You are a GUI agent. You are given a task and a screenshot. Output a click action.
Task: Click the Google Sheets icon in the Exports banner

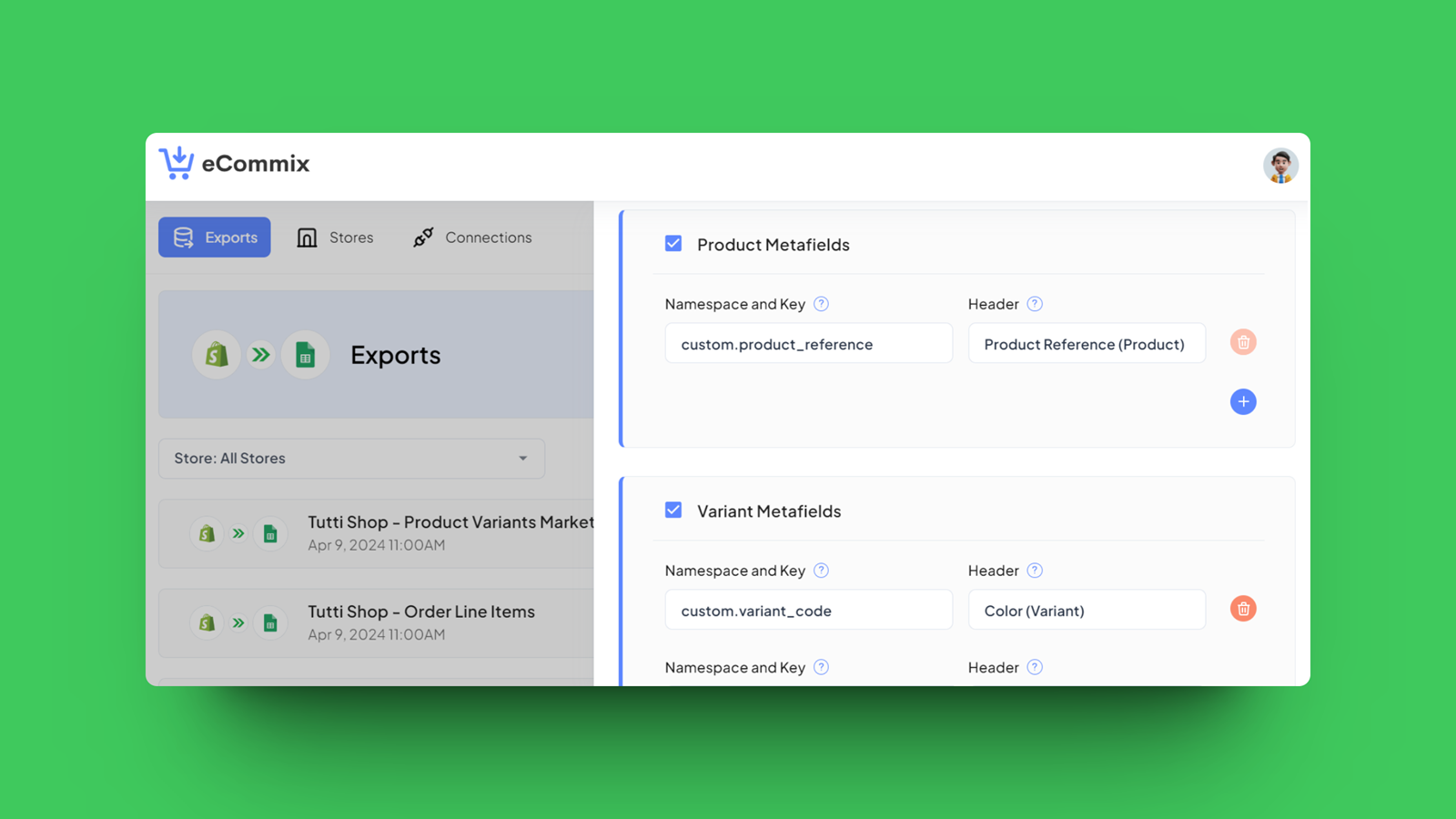[x=306, y=355]
